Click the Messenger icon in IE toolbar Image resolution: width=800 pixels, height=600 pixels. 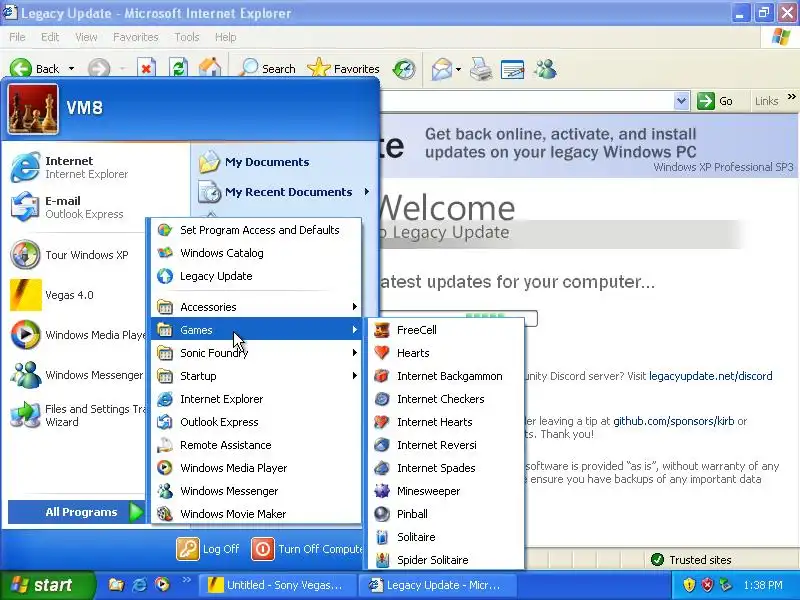(545, 68)
